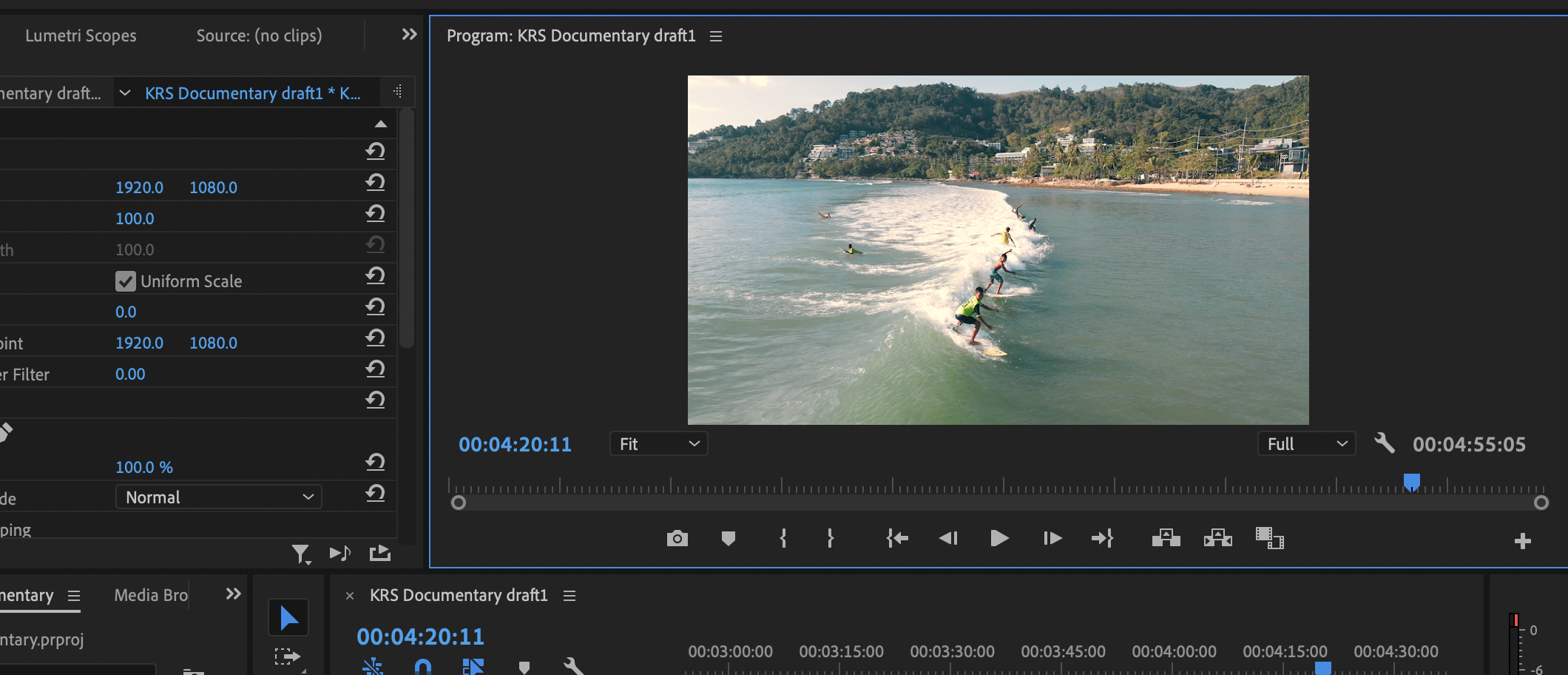Open the Full playback resolution dropdown

pyautogui.click(x=1306, y=444)
